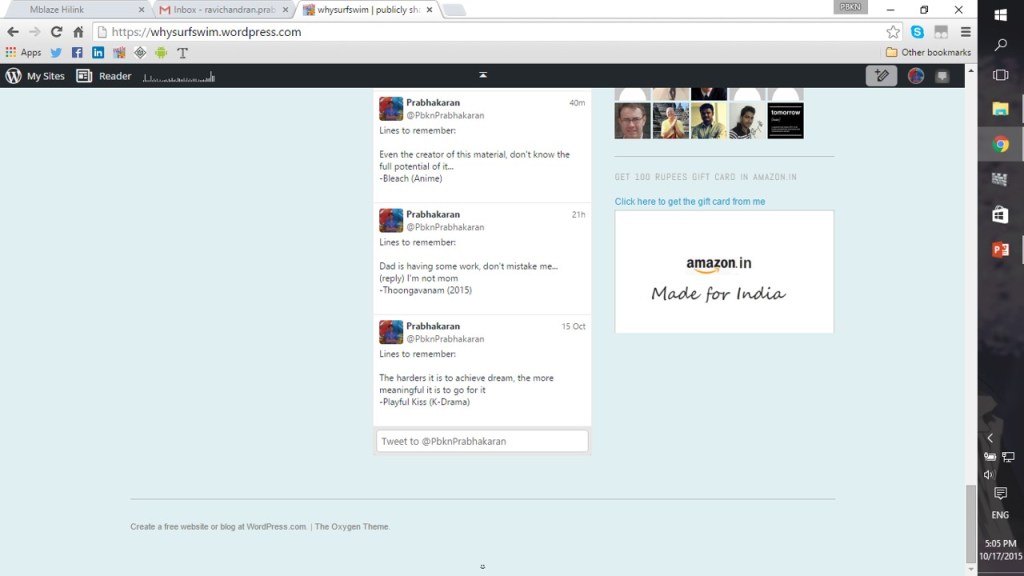Switch to the Mblaze Hilink tab
The height and width of the screenshot is (576, 1024).
coord(80,10)
